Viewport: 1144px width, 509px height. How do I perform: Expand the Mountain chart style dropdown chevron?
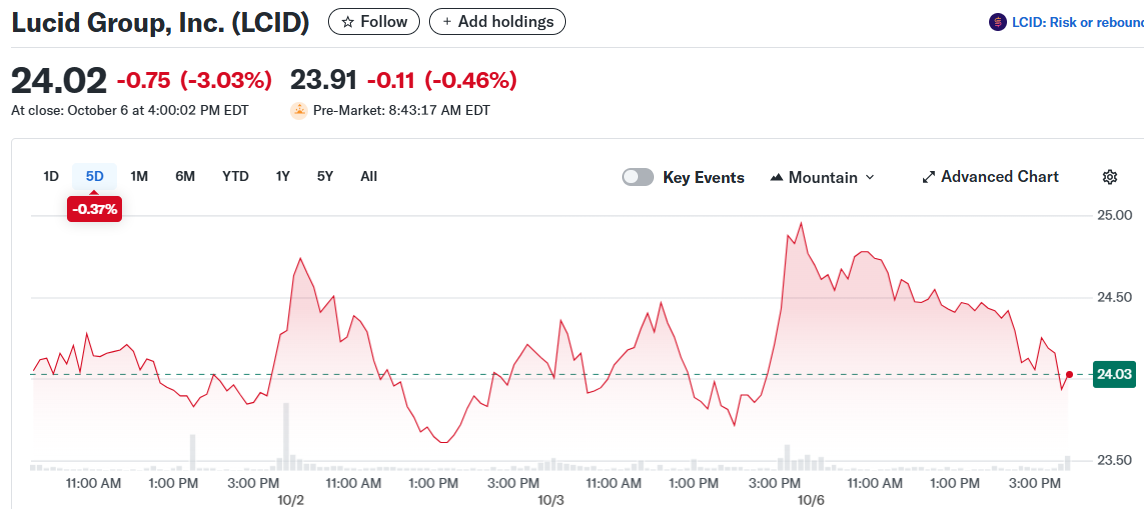pyautogui.click(x=869, y=177)
